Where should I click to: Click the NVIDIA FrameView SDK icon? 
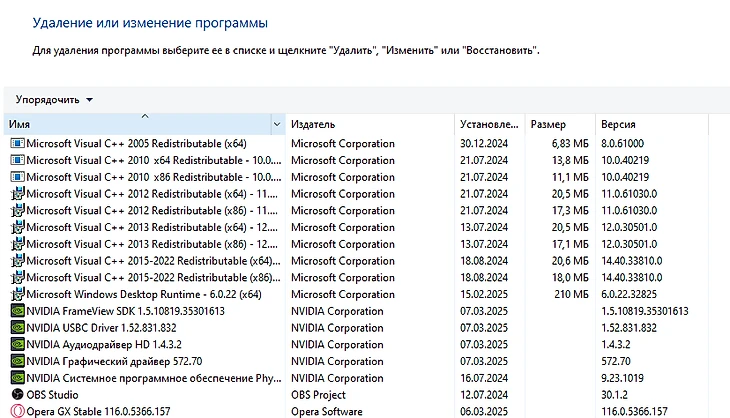[x=16, y=311]
